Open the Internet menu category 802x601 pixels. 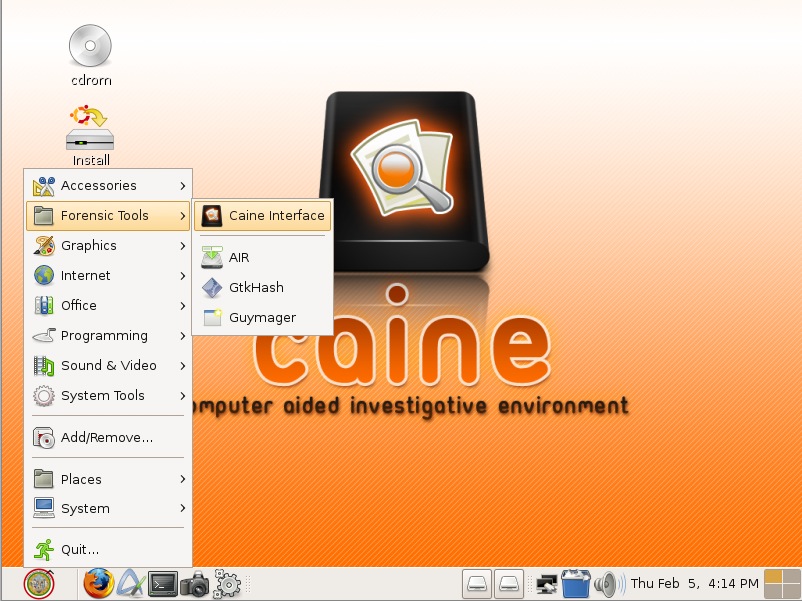click(108, 275)
